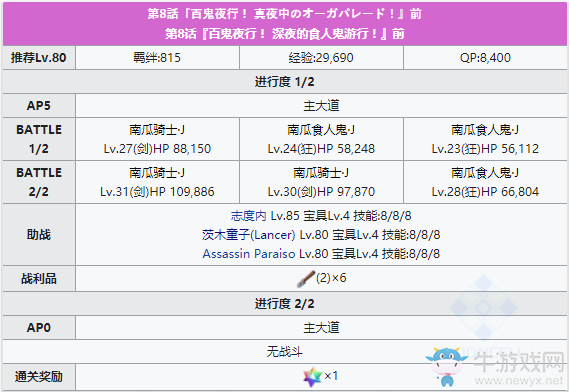
Task: Click the ×1 reward quantity
Action: coord(331,376)
